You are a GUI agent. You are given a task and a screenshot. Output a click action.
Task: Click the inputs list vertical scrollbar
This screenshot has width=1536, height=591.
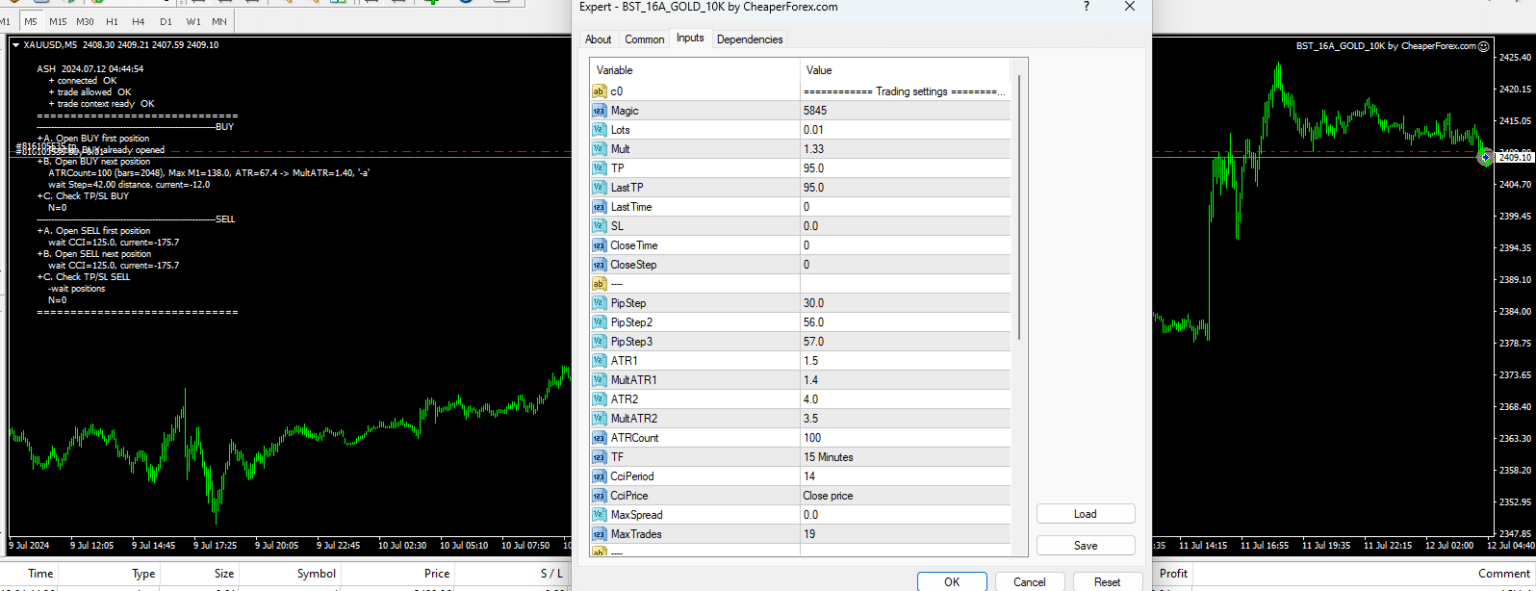coord(1019,208)
